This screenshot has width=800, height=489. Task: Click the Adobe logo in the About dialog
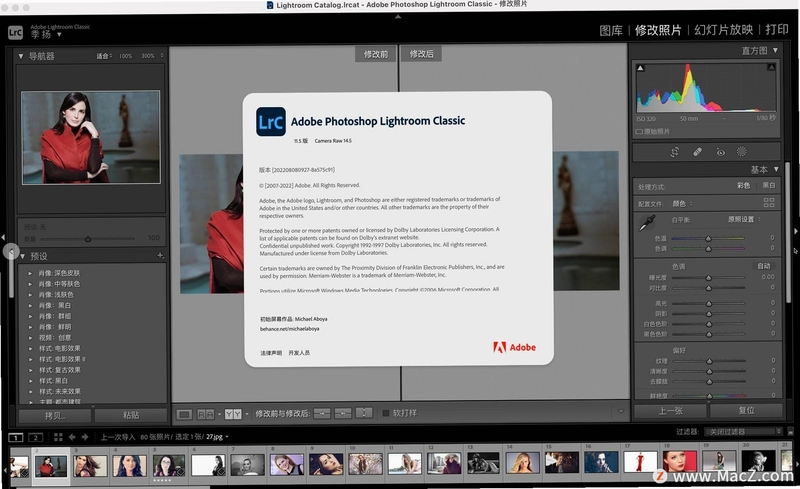tap(514, 347)
